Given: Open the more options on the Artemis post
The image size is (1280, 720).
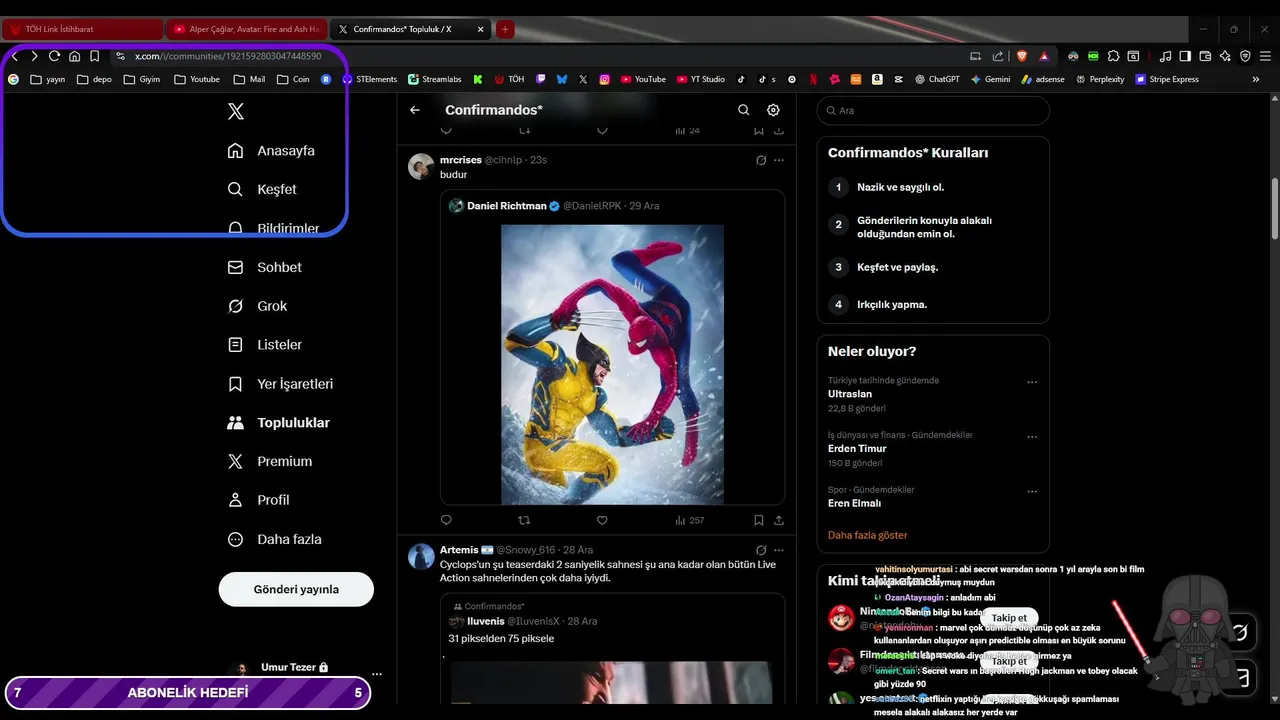Looking at the screenshot, I should (x=779, y=550).
